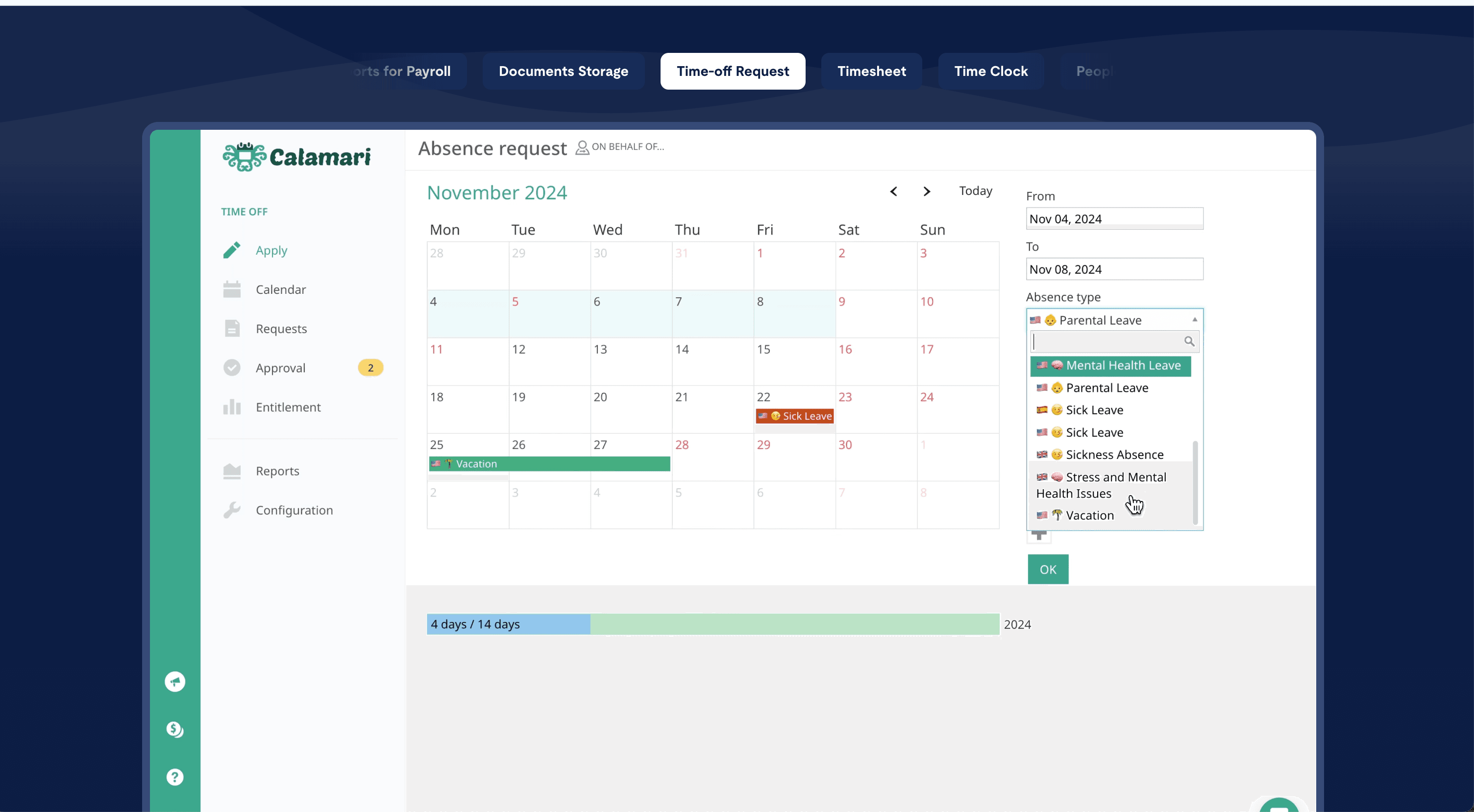Open Calendar via its sidebar icon
Viewport: 1474px width, 812px height.
point(232,289)
